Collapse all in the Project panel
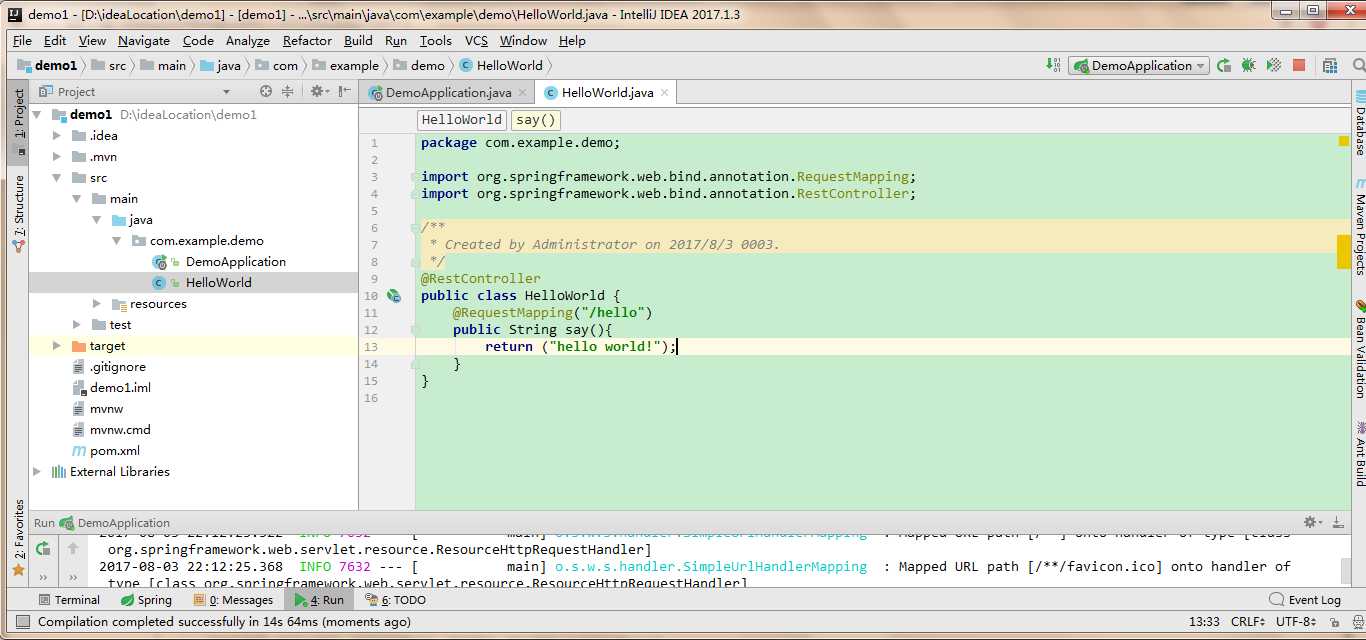Viewport: 1366px width, 640px height. click(287, 91)
